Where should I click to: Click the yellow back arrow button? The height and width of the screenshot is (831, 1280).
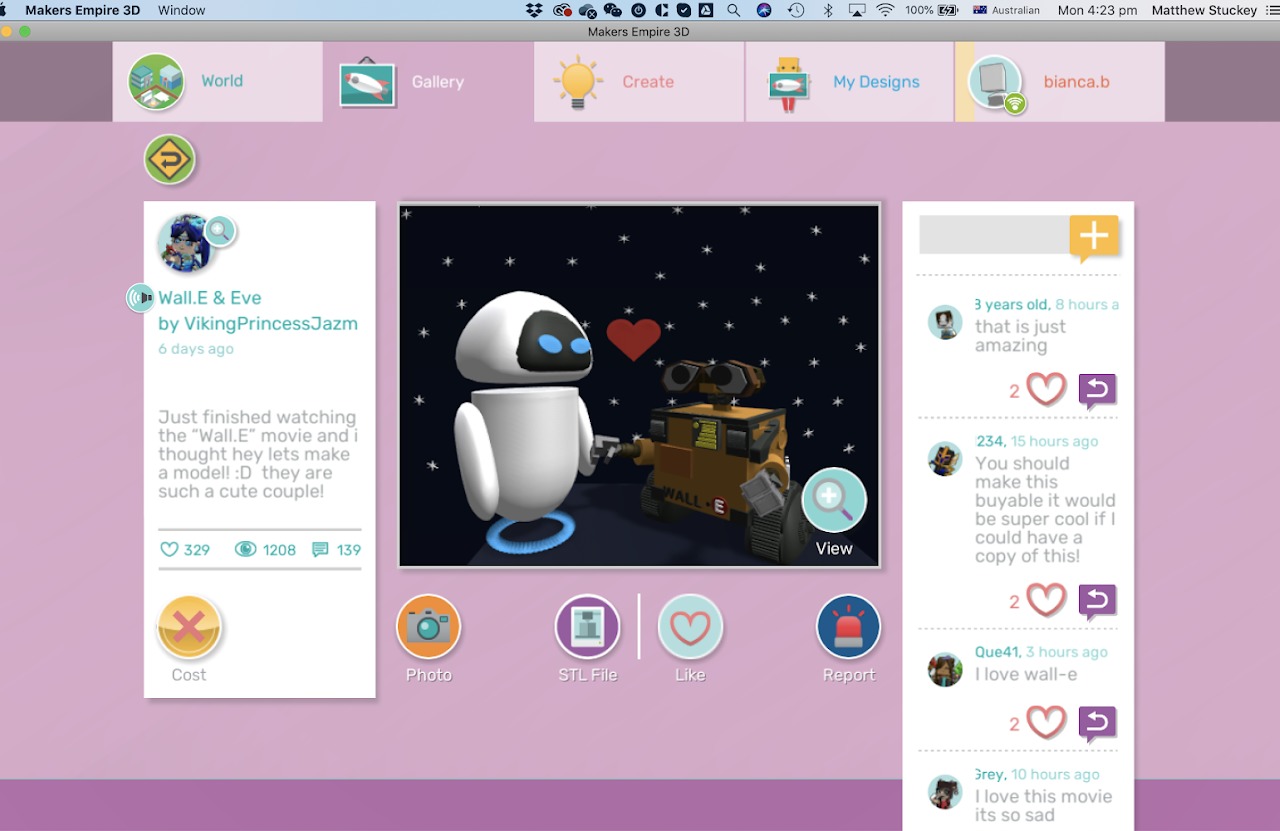(169, 159)
